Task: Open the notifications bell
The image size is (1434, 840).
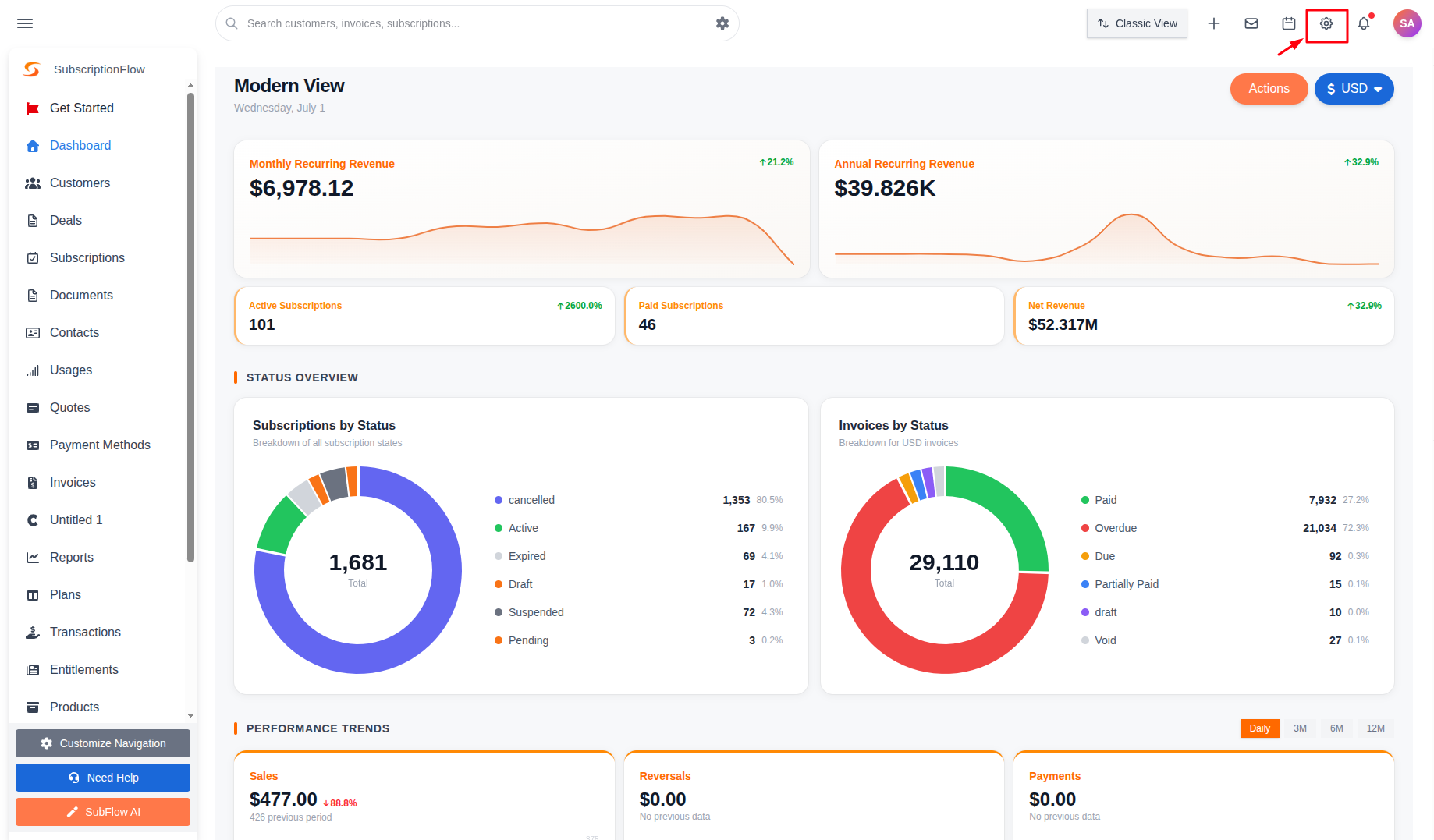Action: [1364, 23]
